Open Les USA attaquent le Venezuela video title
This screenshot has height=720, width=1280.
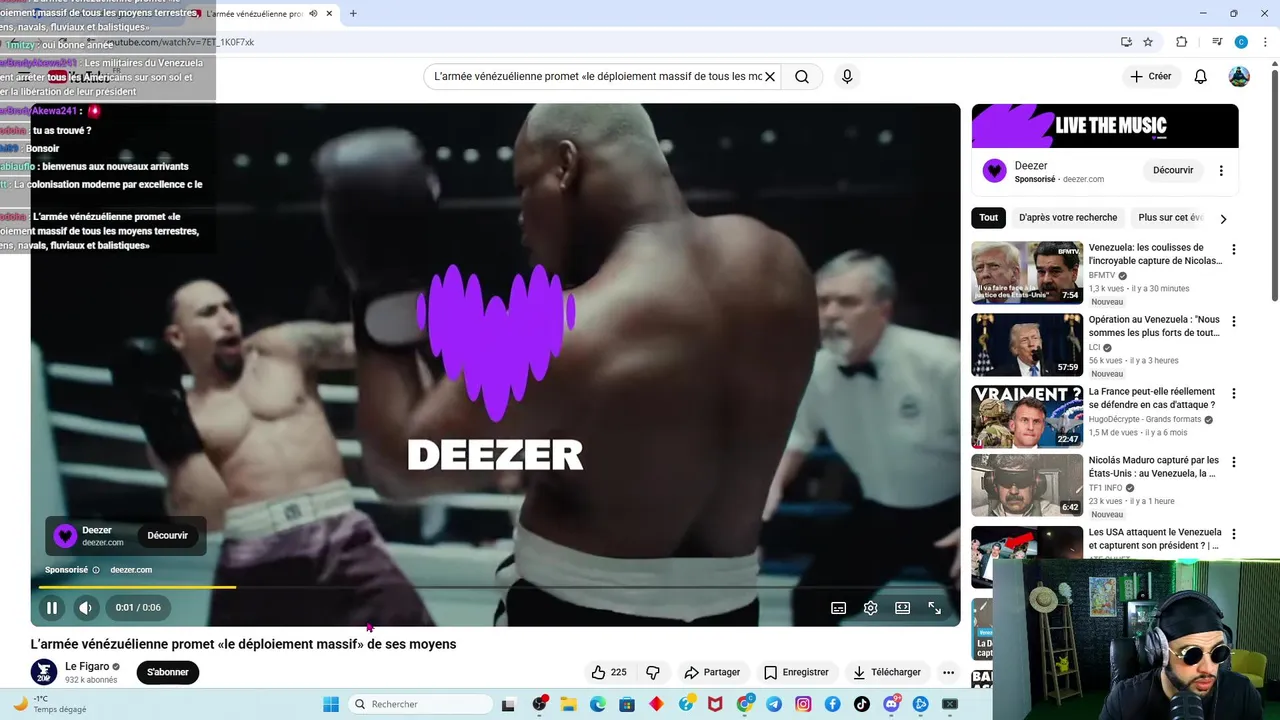(x=1155, y=539)
